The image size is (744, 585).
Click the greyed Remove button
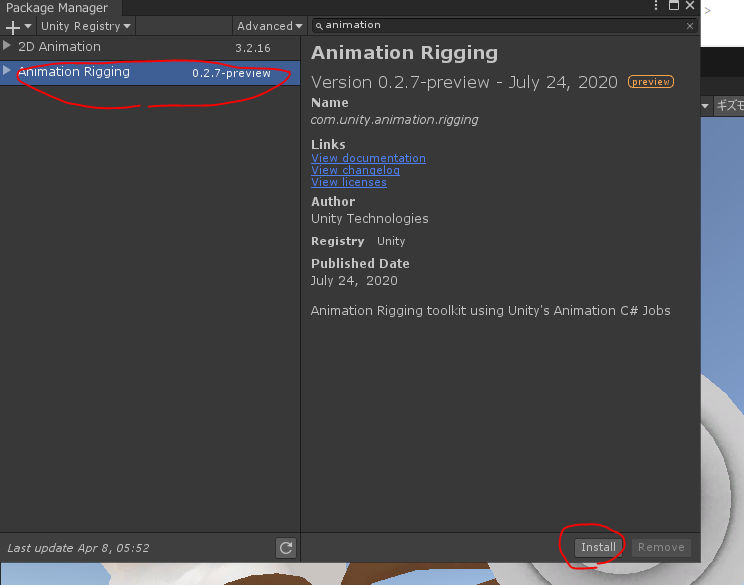click(x=661, y=547)
